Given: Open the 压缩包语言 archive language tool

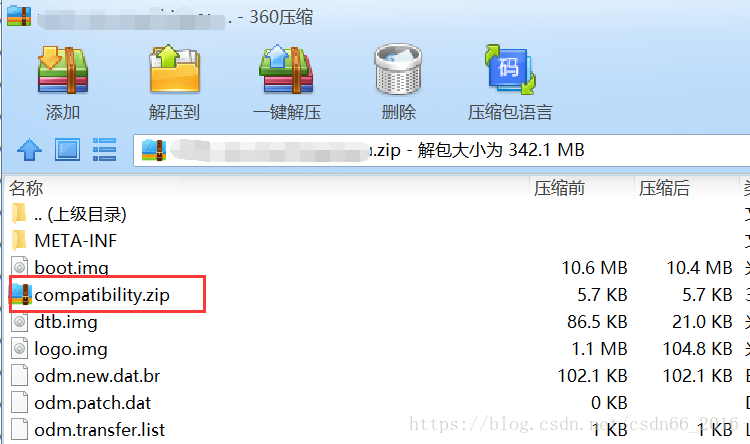Looking at the screenshot, I should coord(510,70).
